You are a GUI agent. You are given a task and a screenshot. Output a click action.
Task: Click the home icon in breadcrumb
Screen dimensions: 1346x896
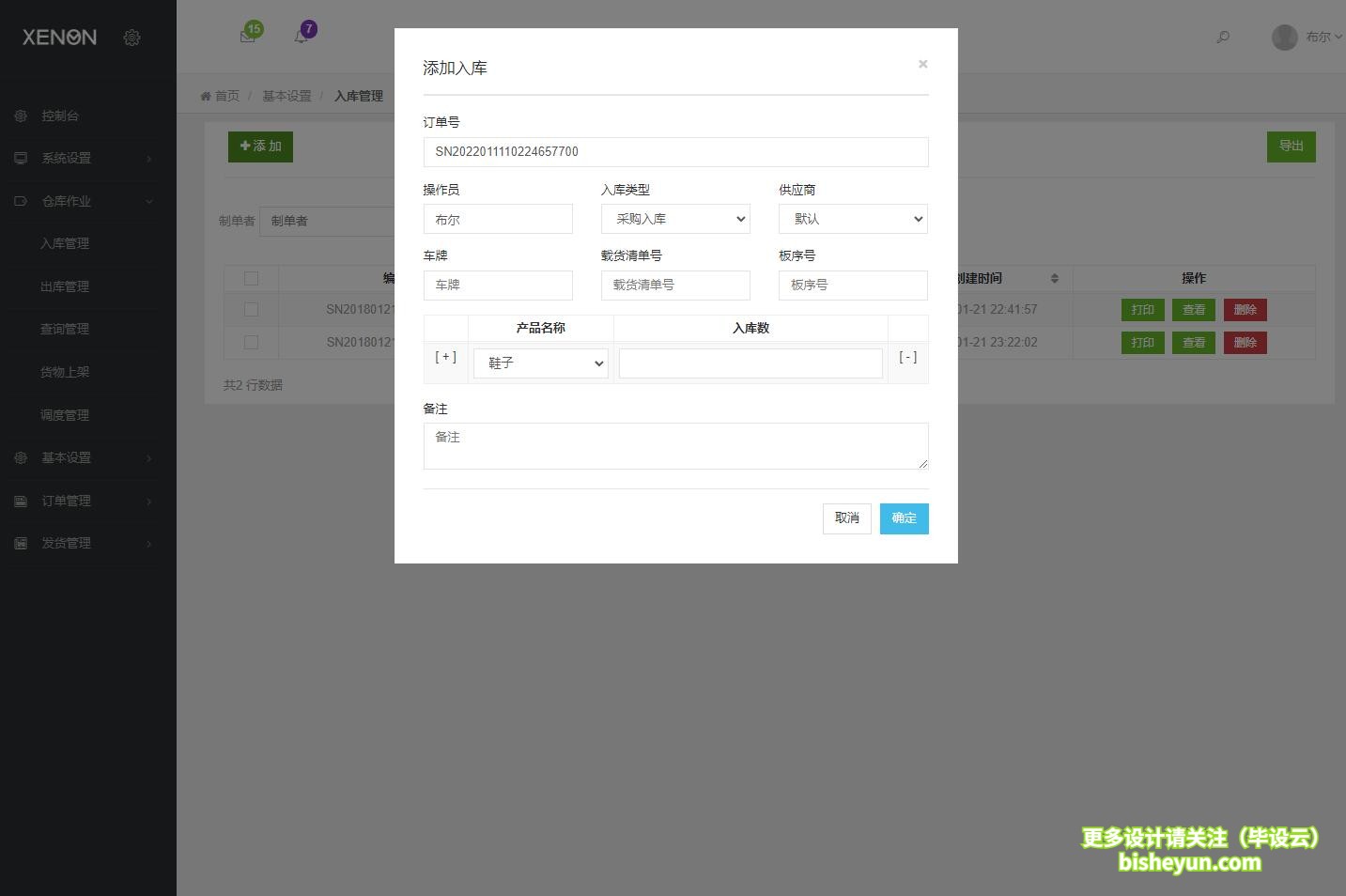(x=206, y=96)
